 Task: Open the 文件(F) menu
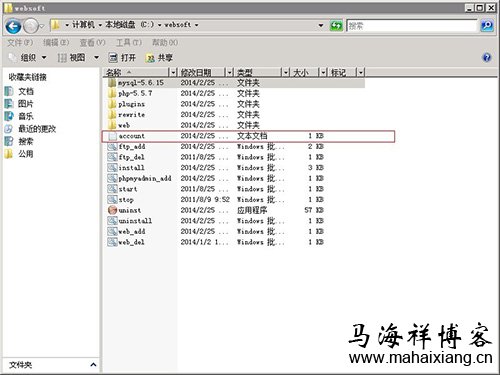[20, 43]
